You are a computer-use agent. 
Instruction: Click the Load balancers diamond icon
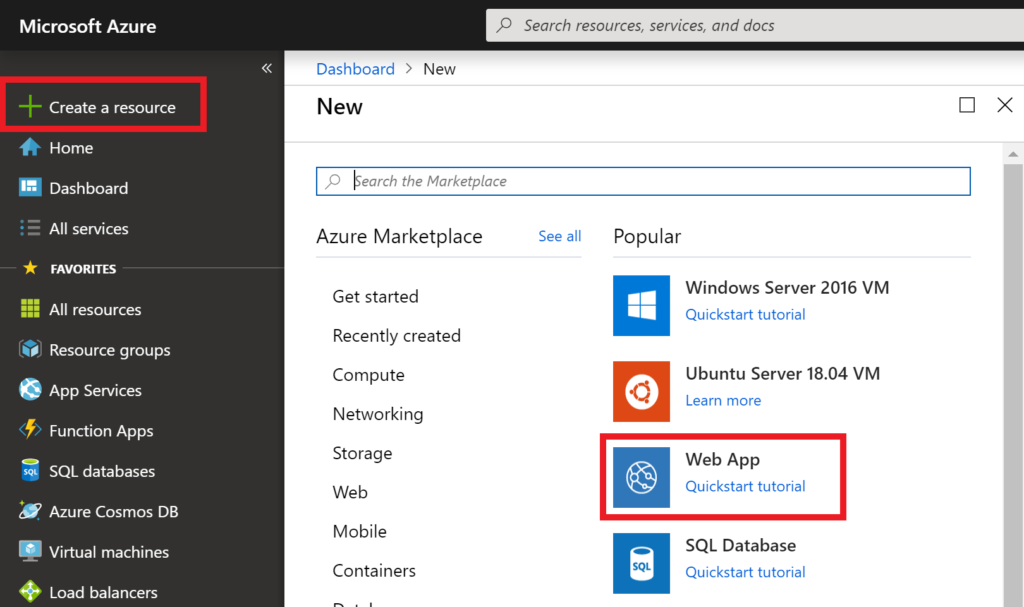point(30,592)
